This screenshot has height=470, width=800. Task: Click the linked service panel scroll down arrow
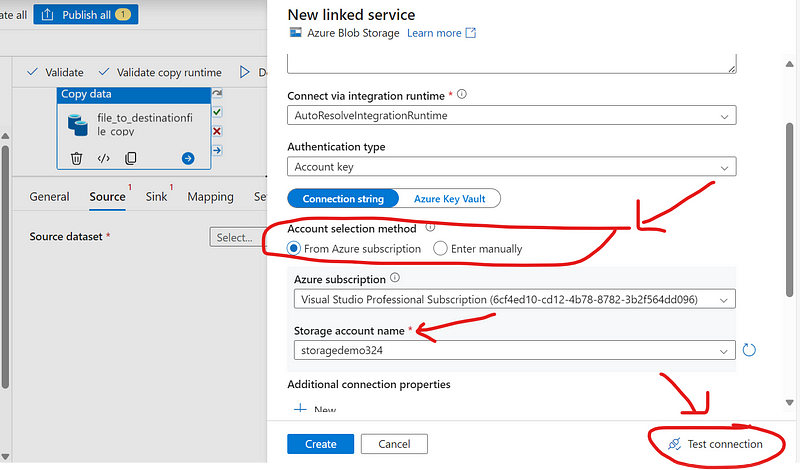(x=789, y=403)
